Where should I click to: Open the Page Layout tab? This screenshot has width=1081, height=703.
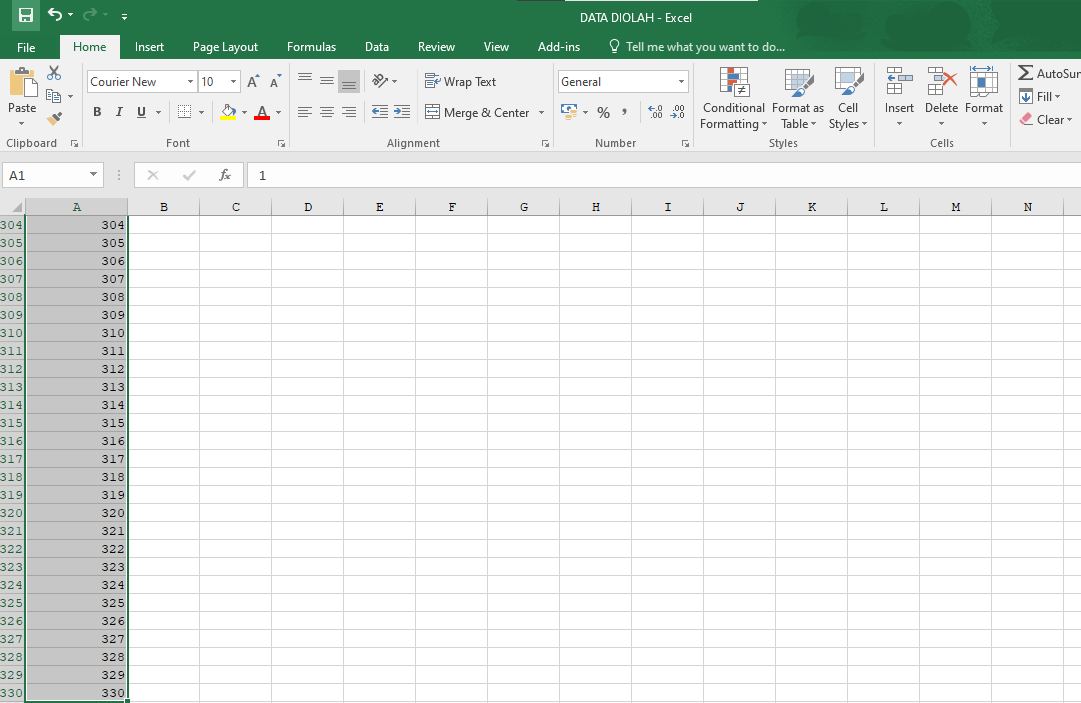click(x=225, y=47)
